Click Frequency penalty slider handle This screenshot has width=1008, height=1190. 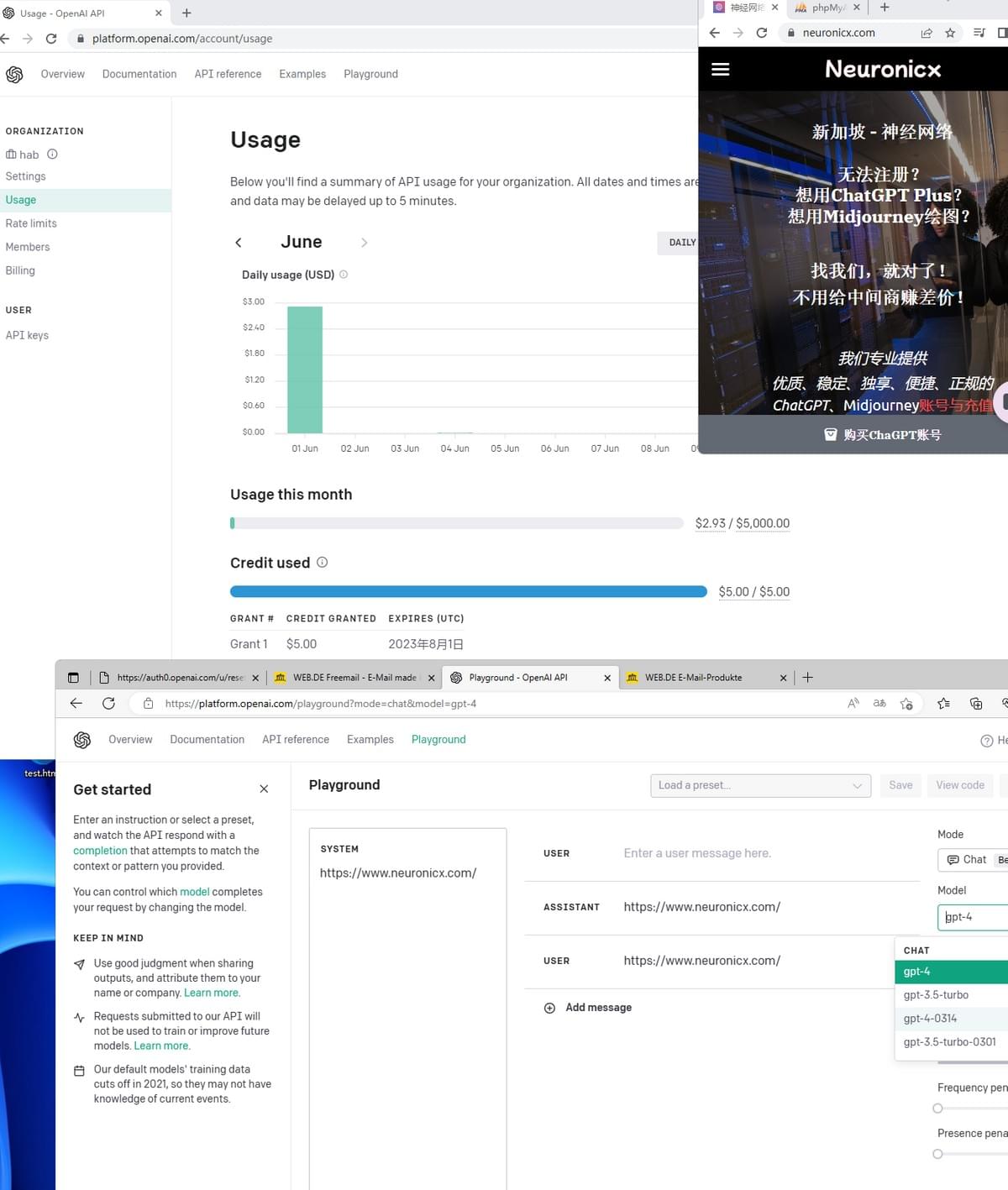tap(937, 1109)
